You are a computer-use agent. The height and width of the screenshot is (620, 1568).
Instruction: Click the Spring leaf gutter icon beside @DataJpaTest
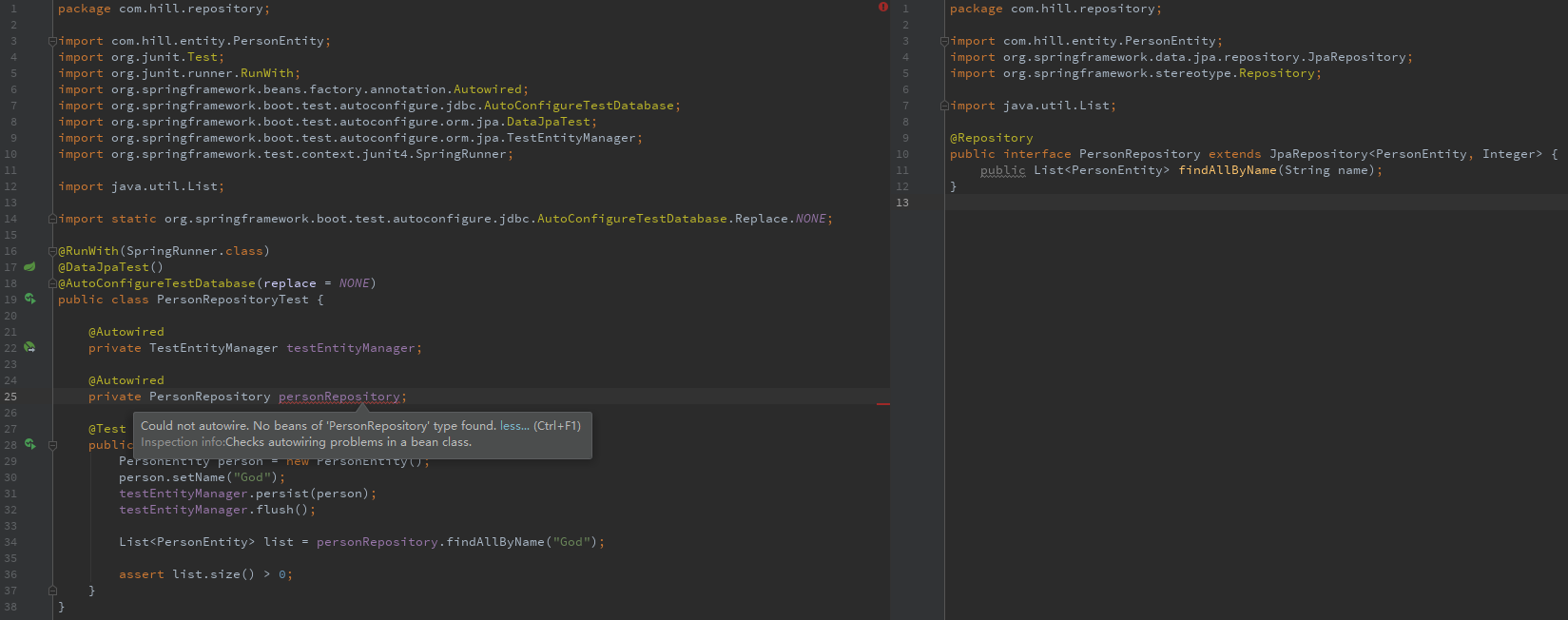pos(29,267)
